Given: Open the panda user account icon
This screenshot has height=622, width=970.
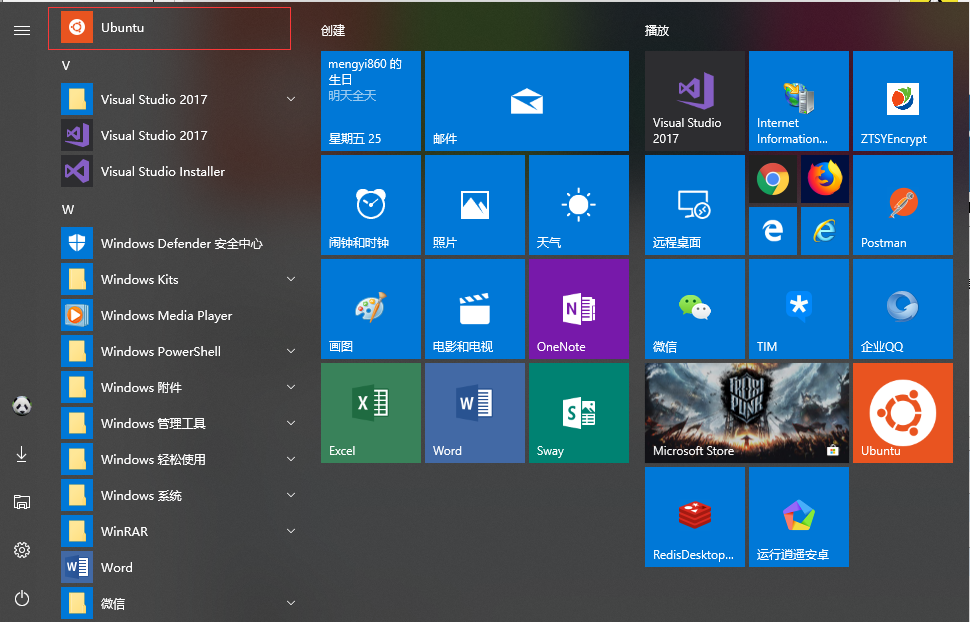Looking at the screenshot, I should 22,406.
